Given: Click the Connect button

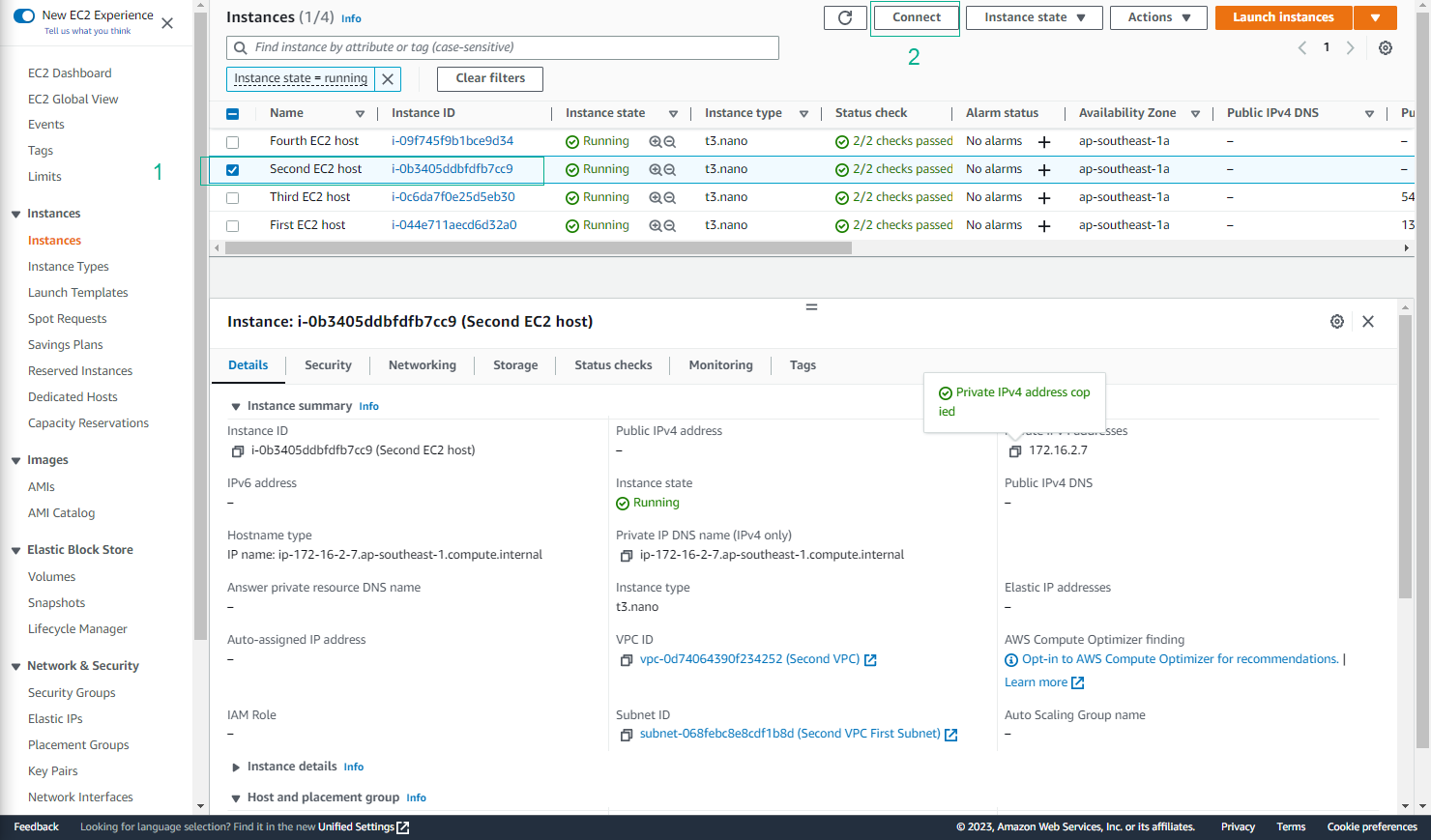Looking at the screenshot, I should pyautogui.click(x=916, y=17).
